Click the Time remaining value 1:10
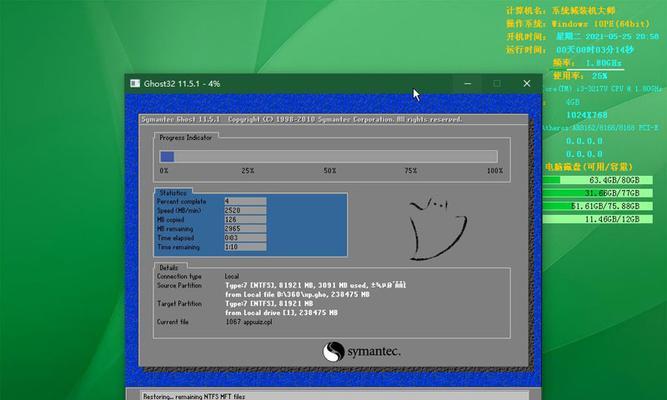 tap(245, 247)
